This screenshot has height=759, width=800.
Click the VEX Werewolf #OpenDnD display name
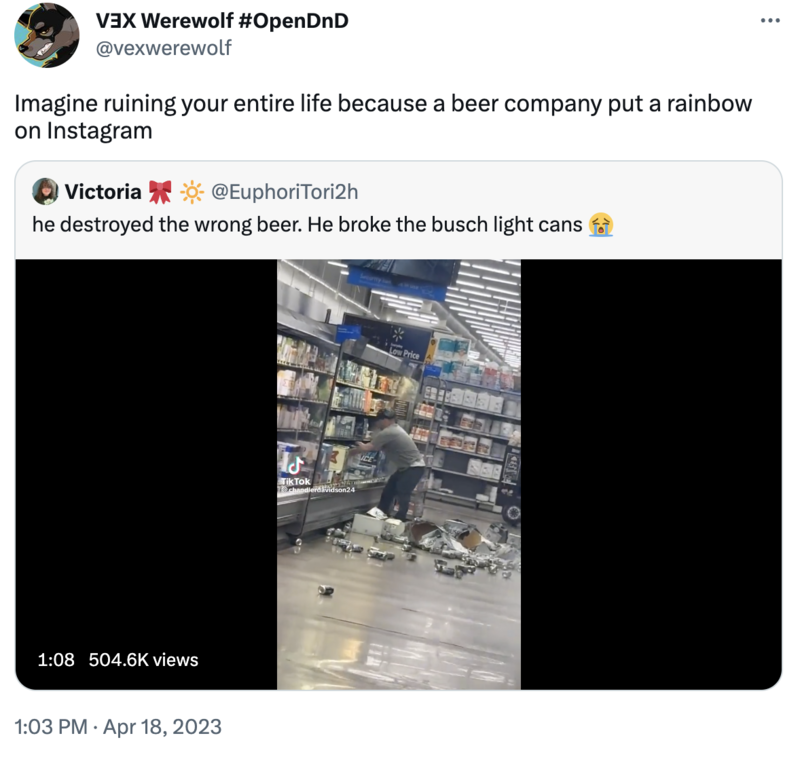222,21
